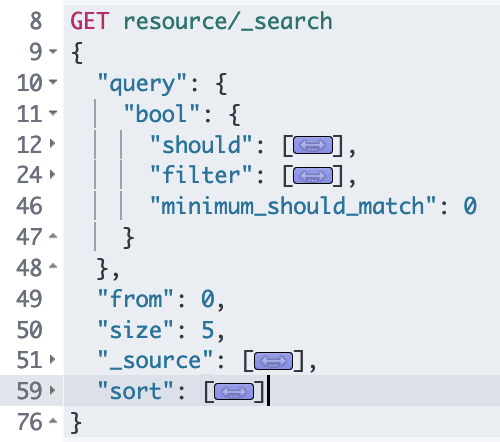Unfold line 24 using gutter arrow
Image resolution: width=500 pixels, height=442 pixels.
(x=52, y=174)
